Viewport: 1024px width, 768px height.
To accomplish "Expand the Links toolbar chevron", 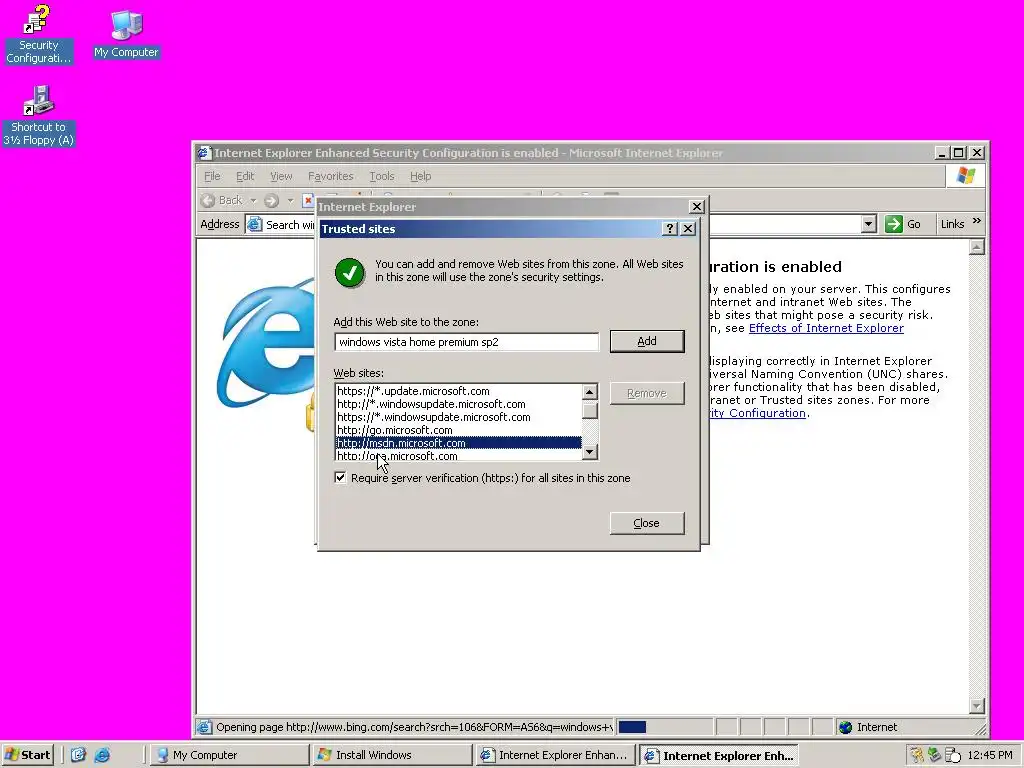I will tap(976, 221).
